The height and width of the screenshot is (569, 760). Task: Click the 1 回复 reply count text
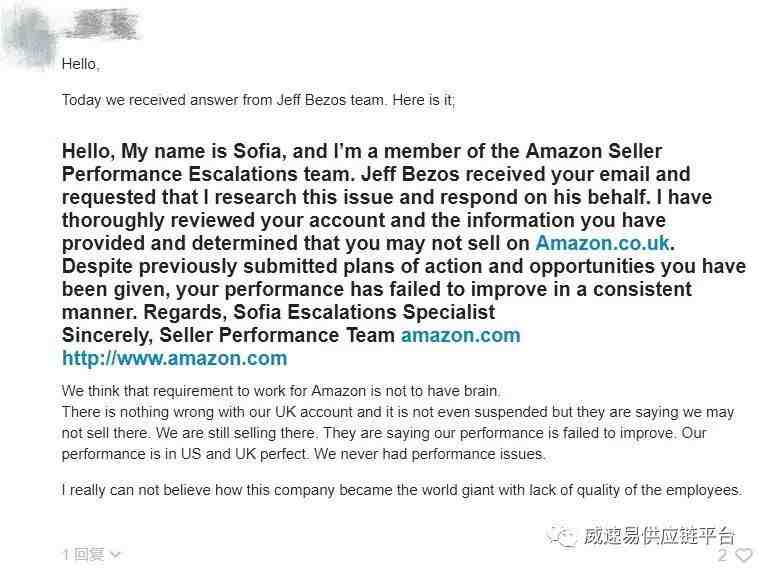coord(84,554)
